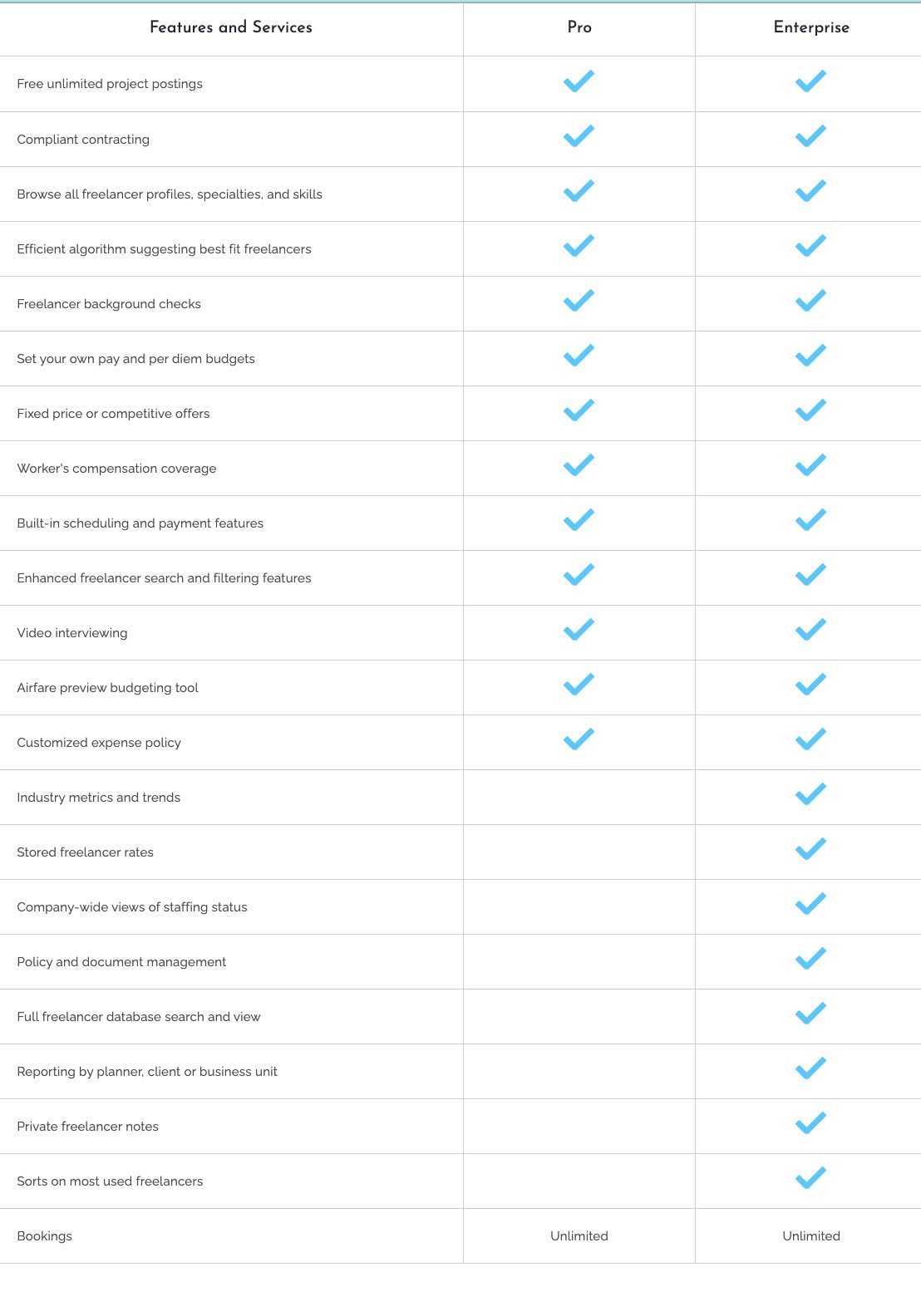921x1316 pixels.
Task: Click the Pro plan Unlimited bookings value
Action: (579, 1236)
